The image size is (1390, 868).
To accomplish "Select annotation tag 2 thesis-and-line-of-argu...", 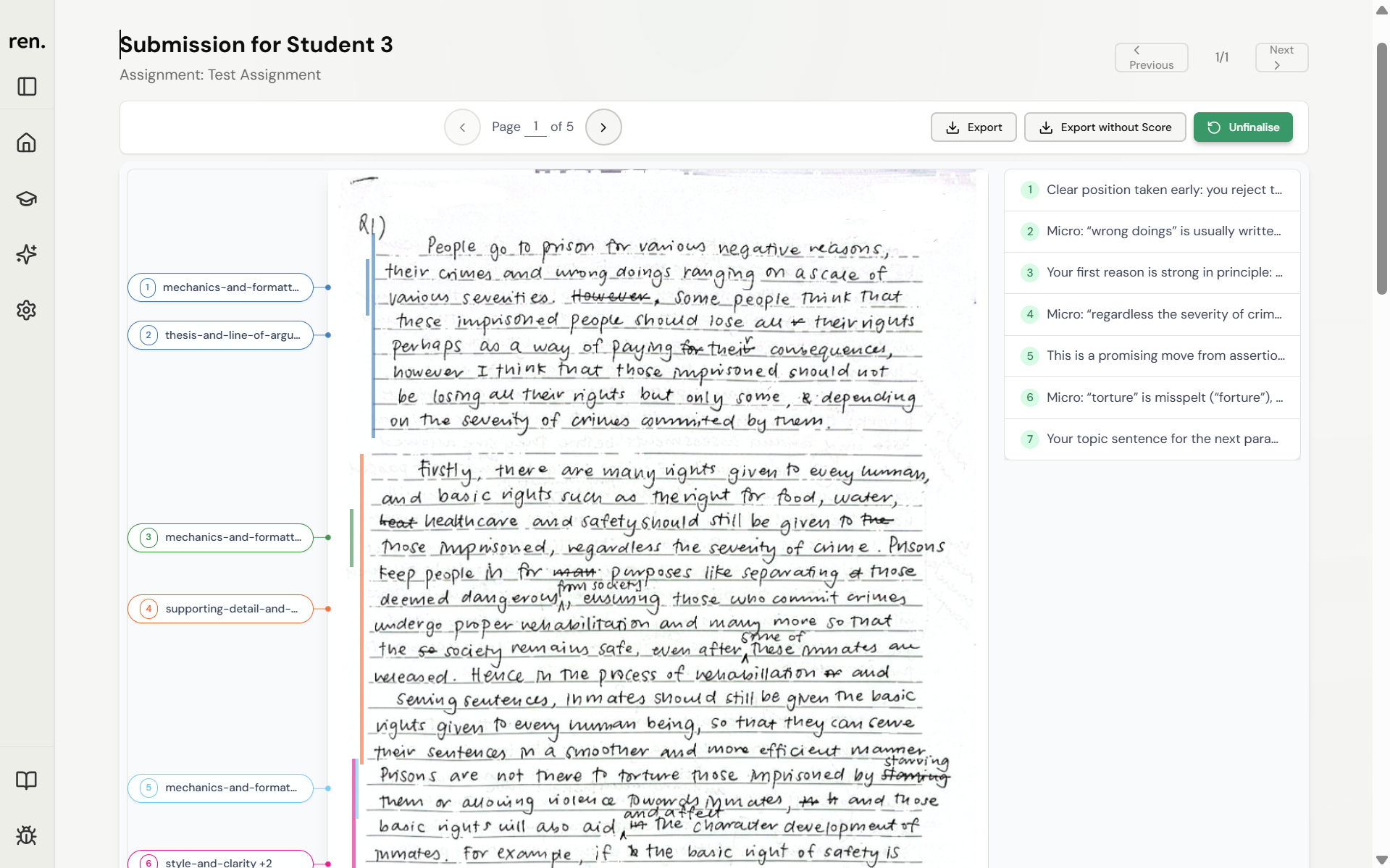I will tap(220, 335).
